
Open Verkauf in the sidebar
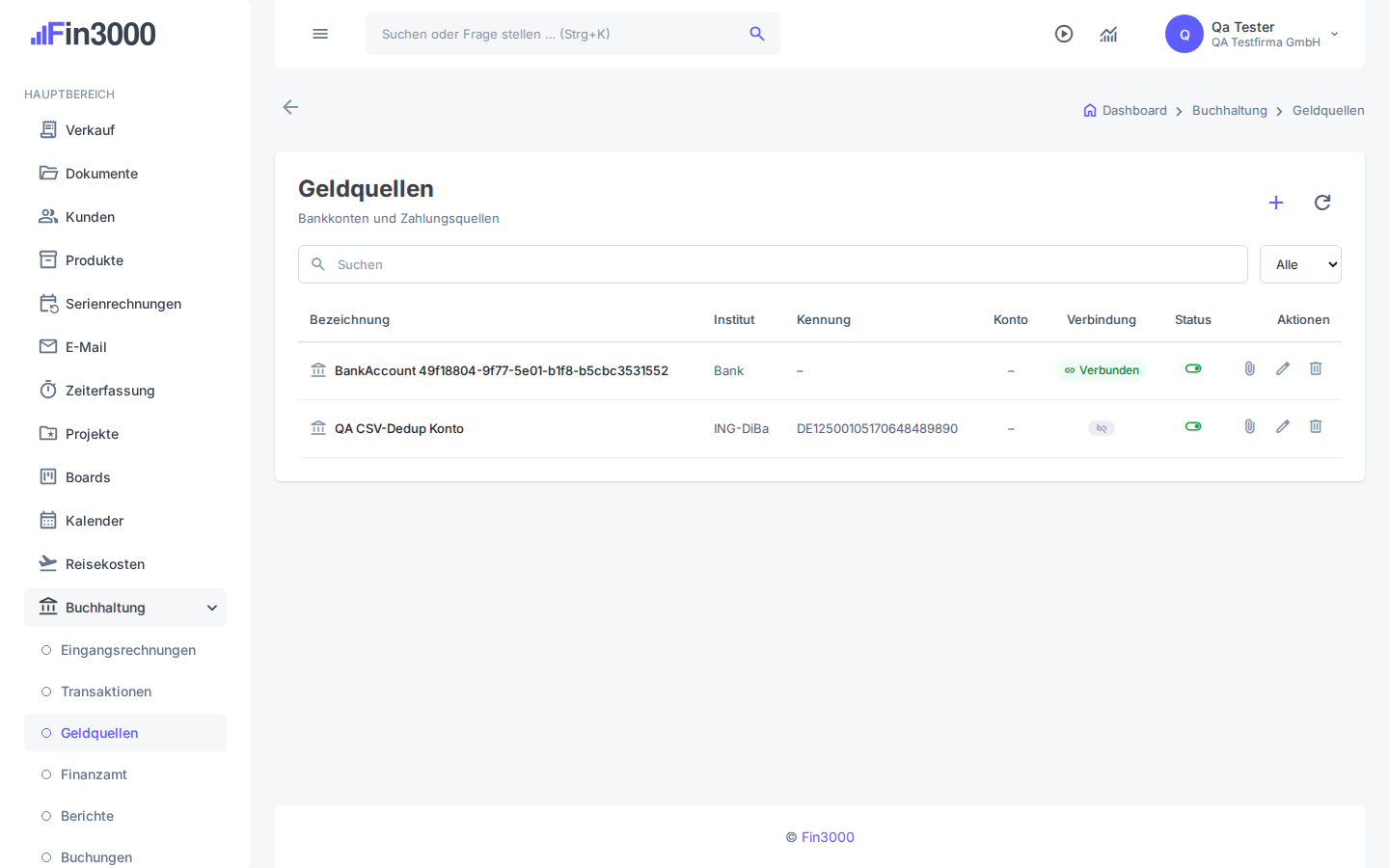tap(125, 130)
